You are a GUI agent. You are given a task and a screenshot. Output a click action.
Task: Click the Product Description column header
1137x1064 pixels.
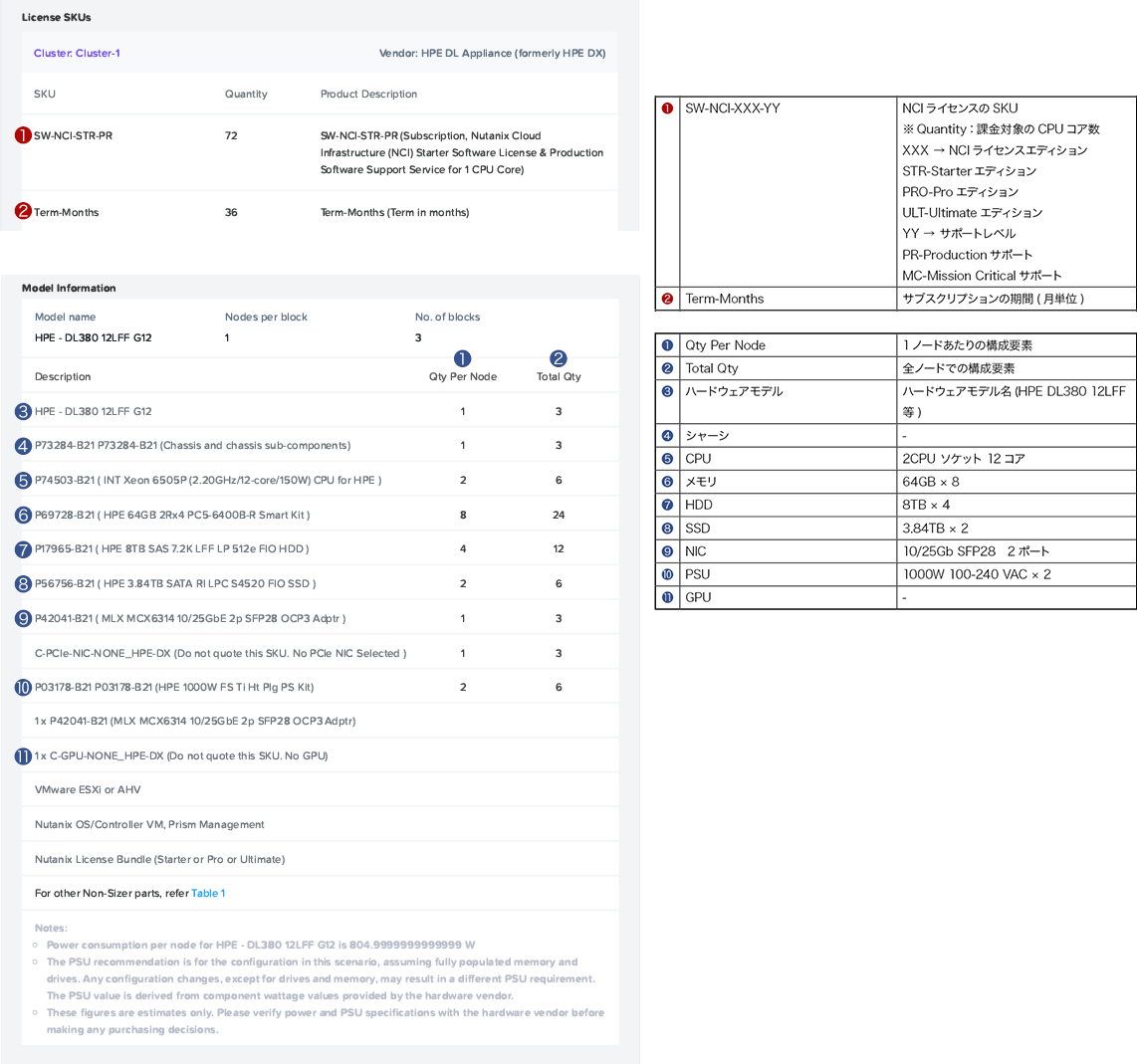pyautogui.click(x=368, y=95)
